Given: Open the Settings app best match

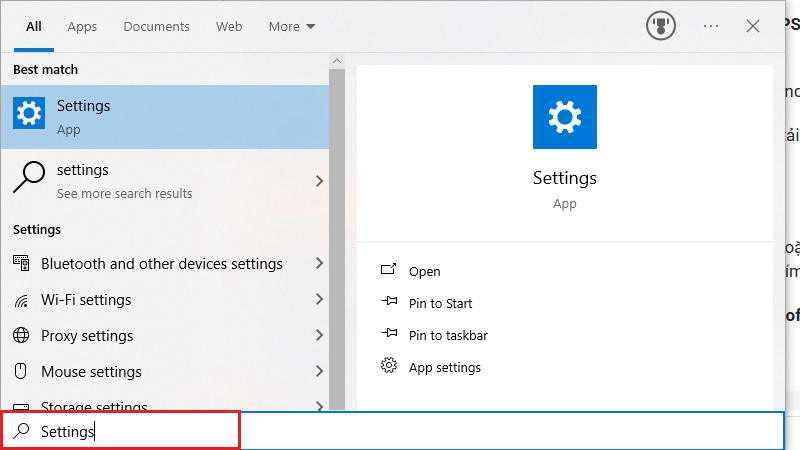Looking at the screenshot, I should (165, 117).
